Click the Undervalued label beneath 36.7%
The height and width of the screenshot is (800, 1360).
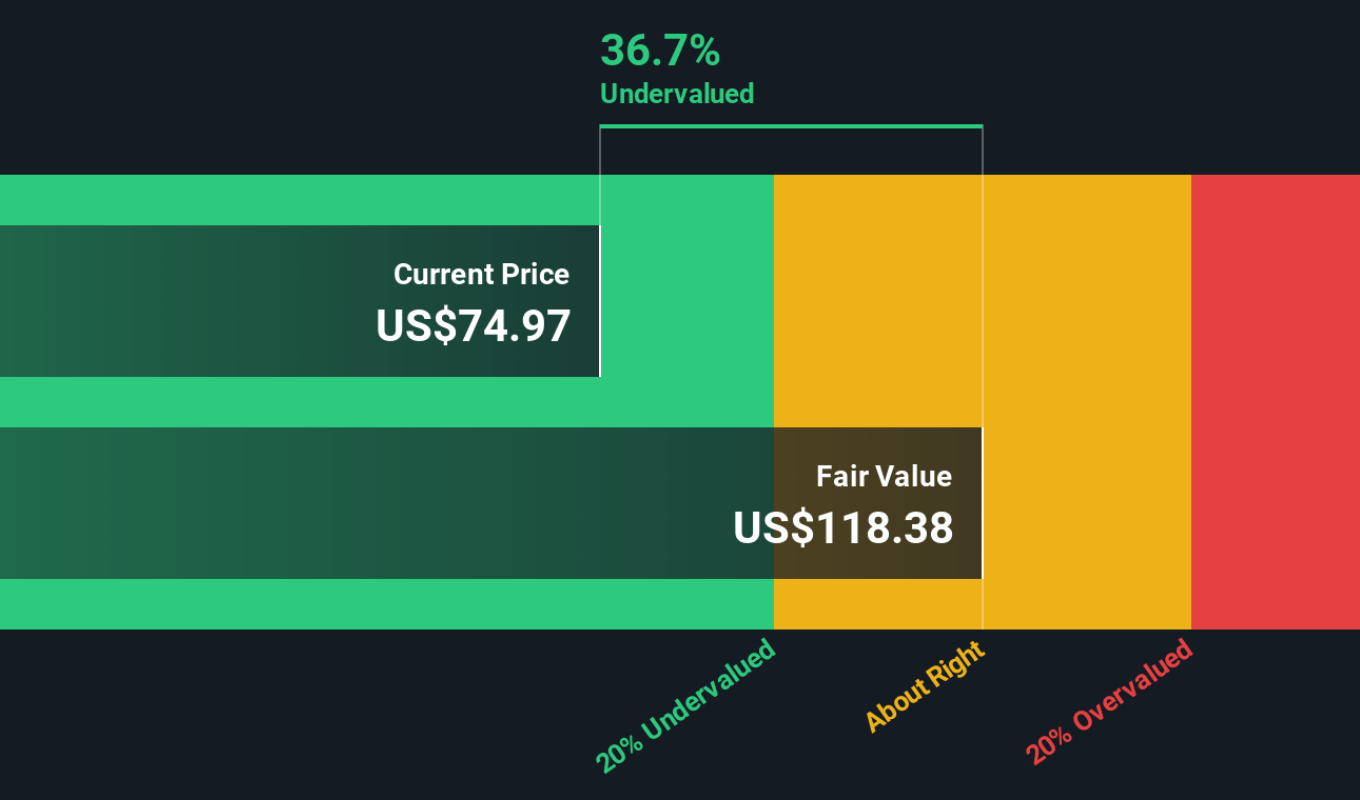(676, 94)
